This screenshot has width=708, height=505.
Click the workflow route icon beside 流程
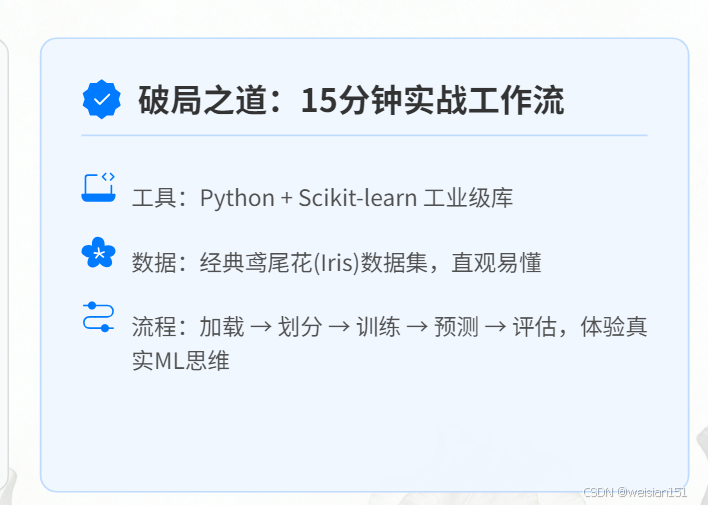pos(98,317)
